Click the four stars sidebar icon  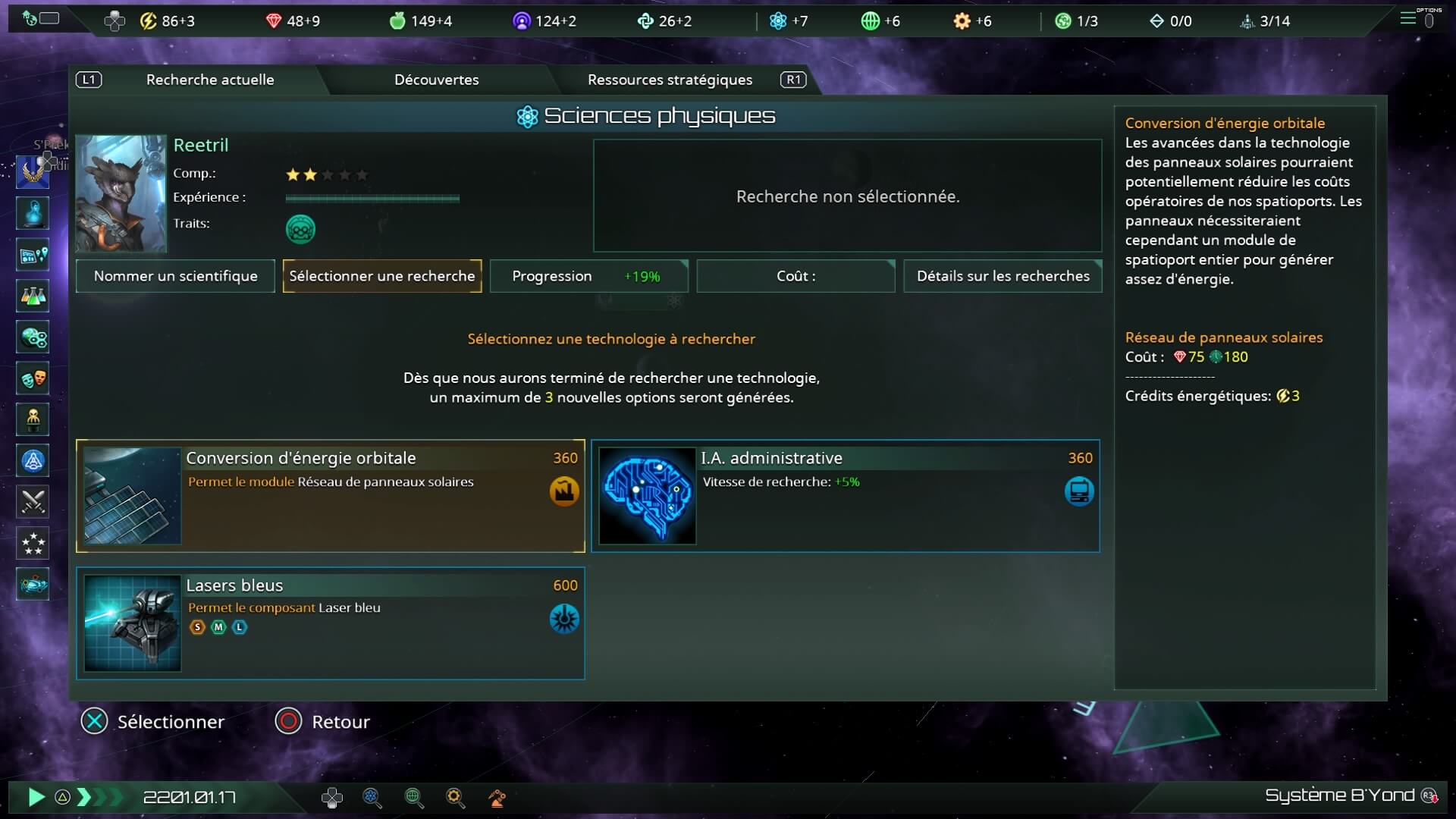point(33,543)
